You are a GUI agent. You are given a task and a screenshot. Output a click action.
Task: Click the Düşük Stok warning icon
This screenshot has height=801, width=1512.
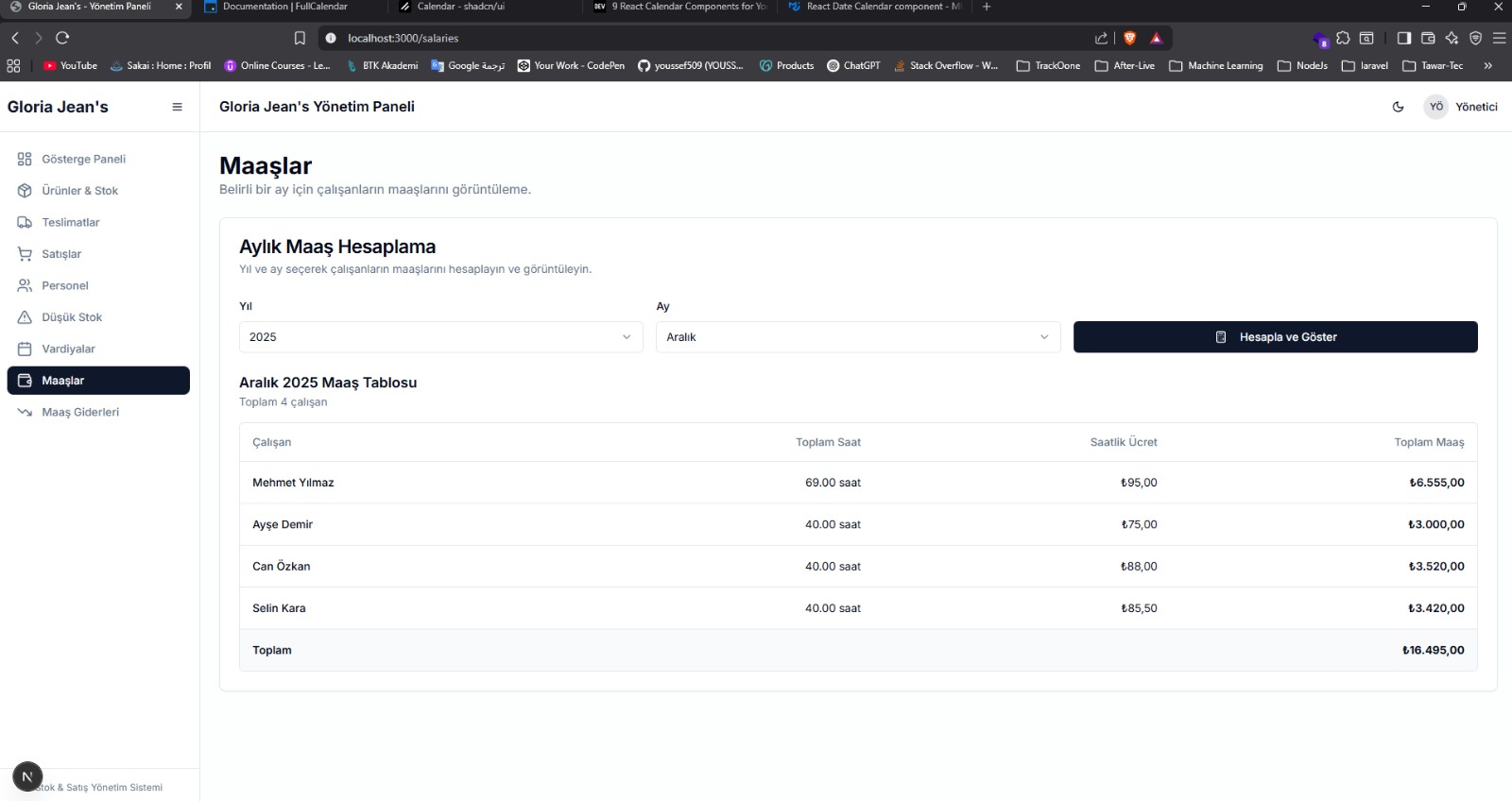click(x=25, y=317)
